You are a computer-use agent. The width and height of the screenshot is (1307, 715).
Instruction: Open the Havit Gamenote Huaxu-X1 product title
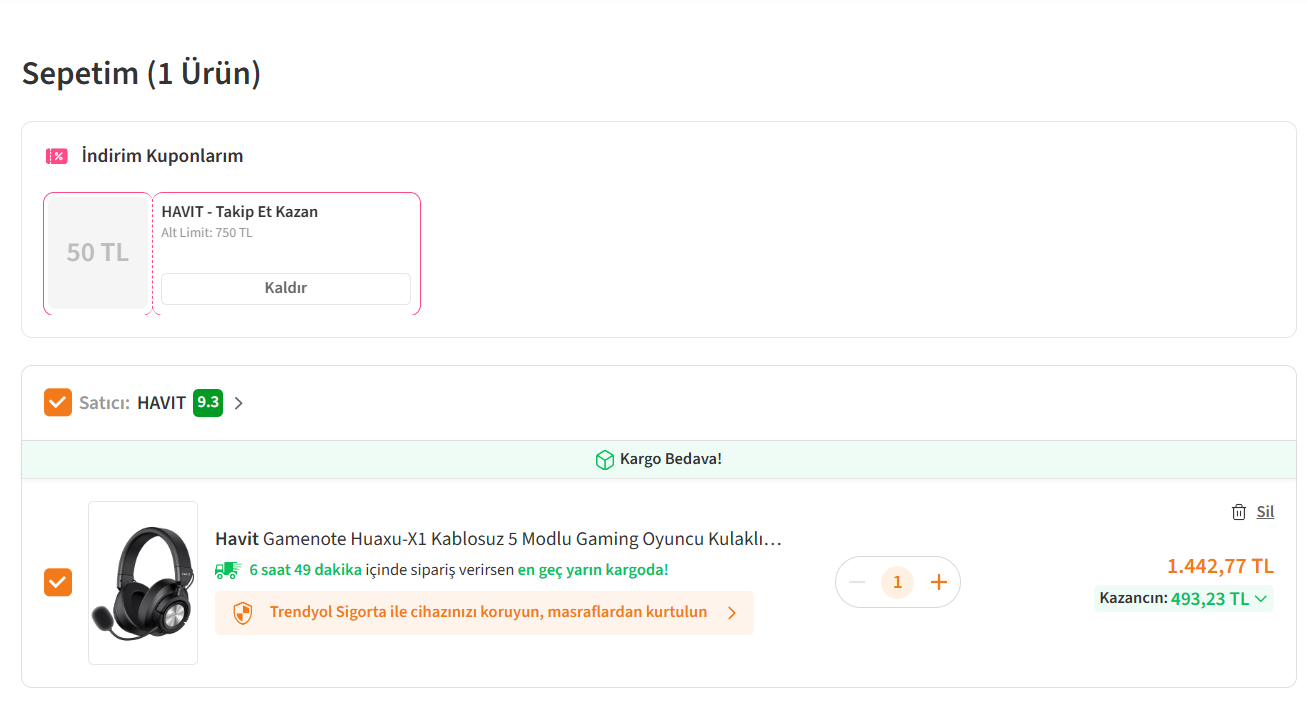click(498, 539)
